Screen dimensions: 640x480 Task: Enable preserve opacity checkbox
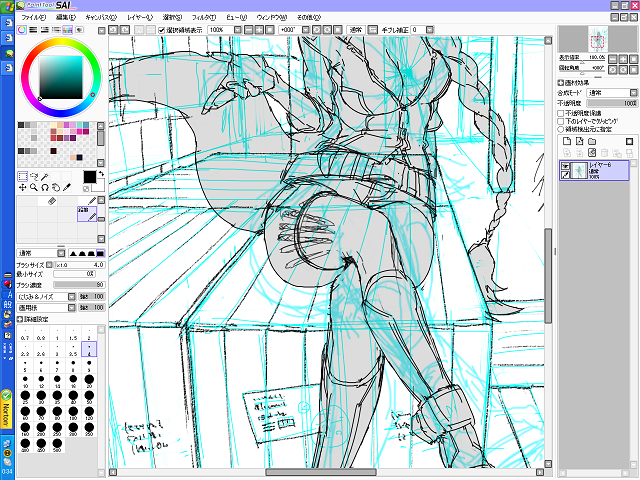pyautogui.click(x=561, y=113)
